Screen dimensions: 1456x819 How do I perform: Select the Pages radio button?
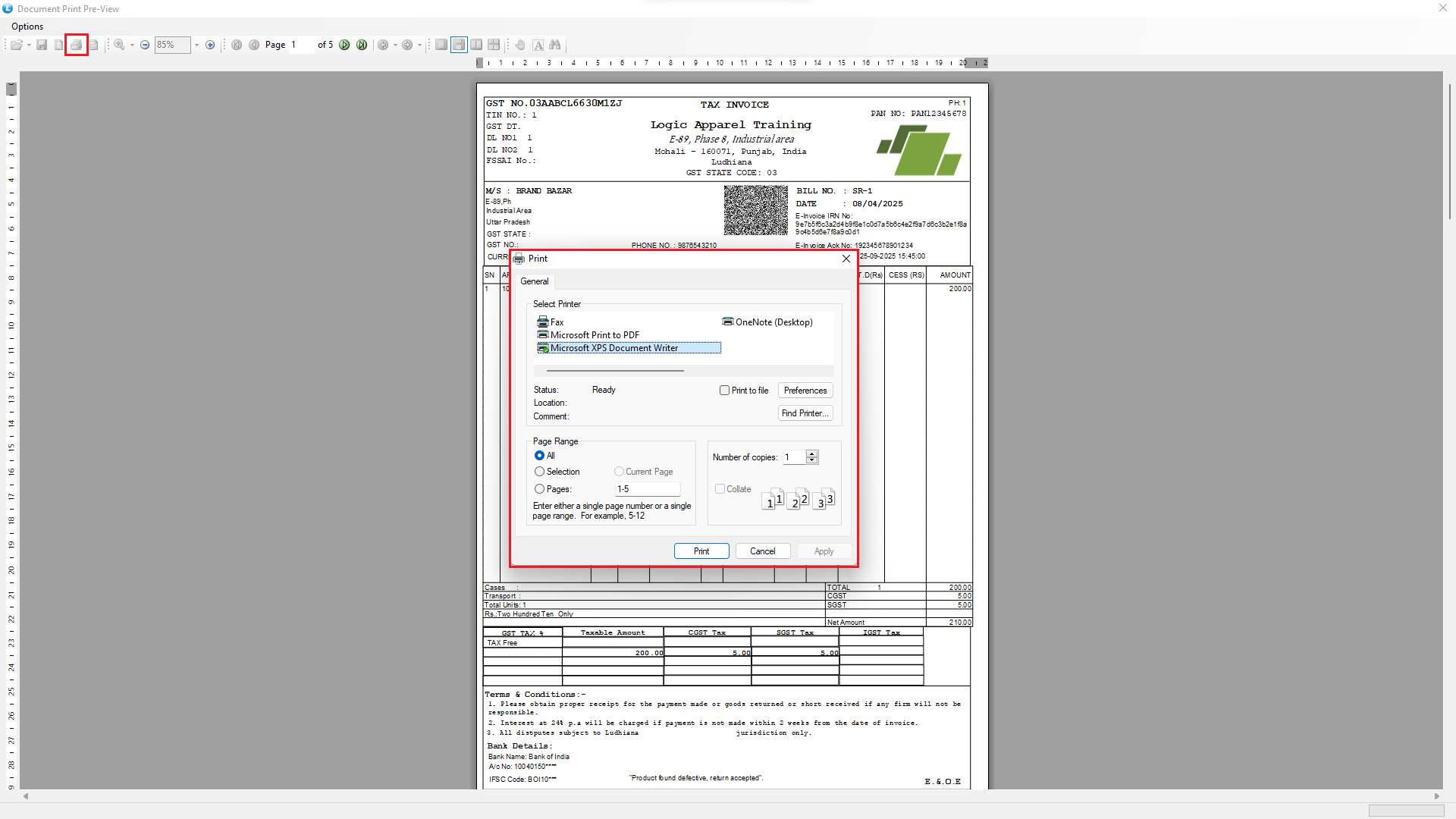[539, 489]
